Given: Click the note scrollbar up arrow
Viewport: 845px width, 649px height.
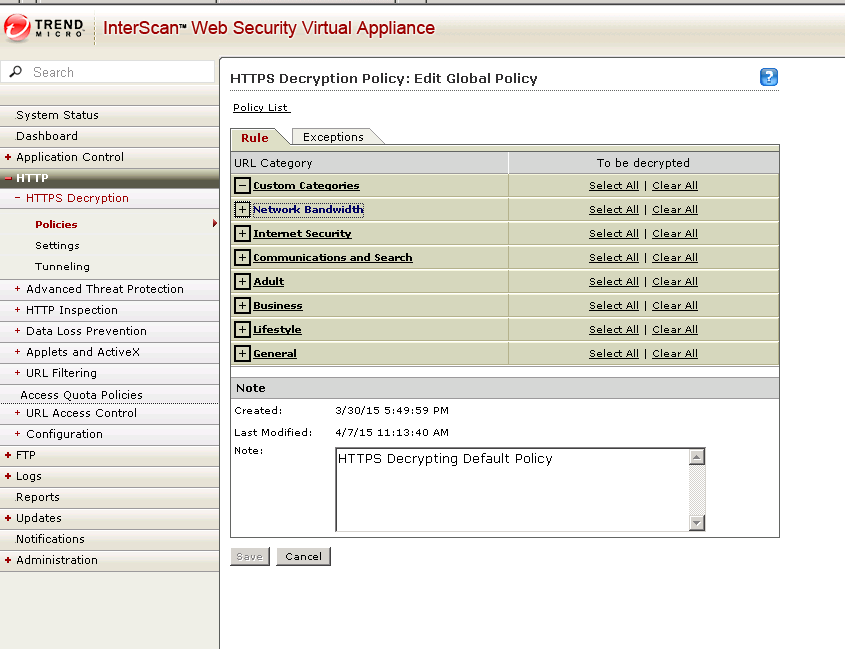Looking at the screenshot, I should (x=697, y=457).
